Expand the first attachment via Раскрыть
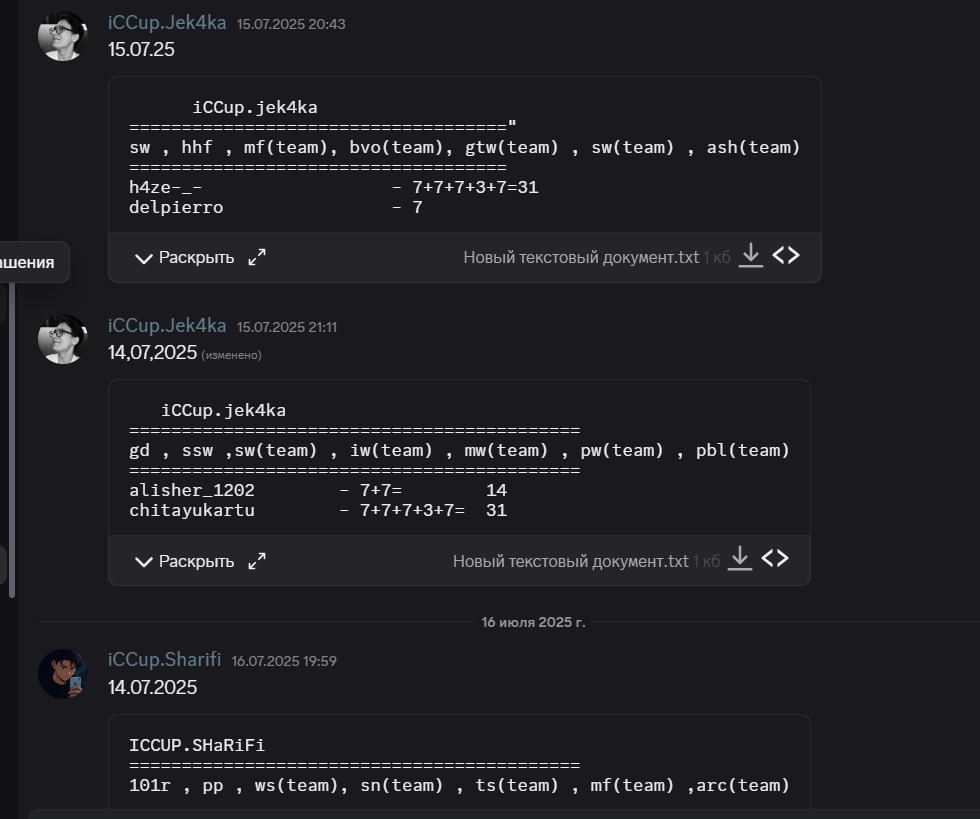This screenshot has height=819, width=980. (184, 258)
